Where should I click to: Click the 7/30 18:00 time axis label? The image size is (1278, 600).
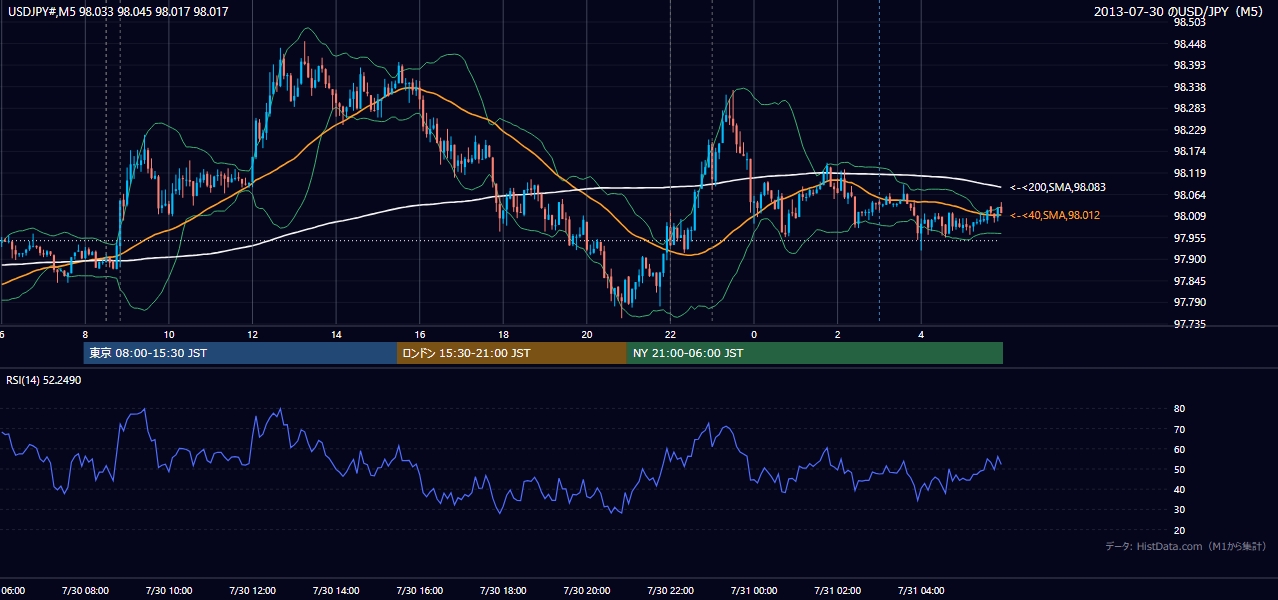tap(503, 590)
